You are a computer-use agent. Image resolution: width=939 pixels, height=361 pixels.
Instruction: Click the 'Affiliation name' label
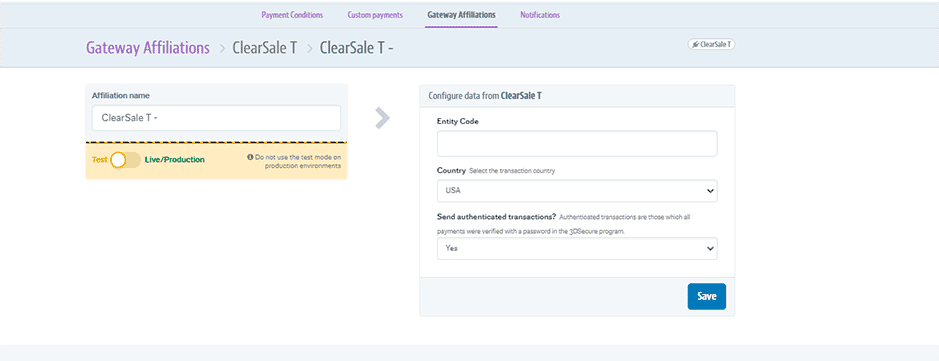pos(120,95)
